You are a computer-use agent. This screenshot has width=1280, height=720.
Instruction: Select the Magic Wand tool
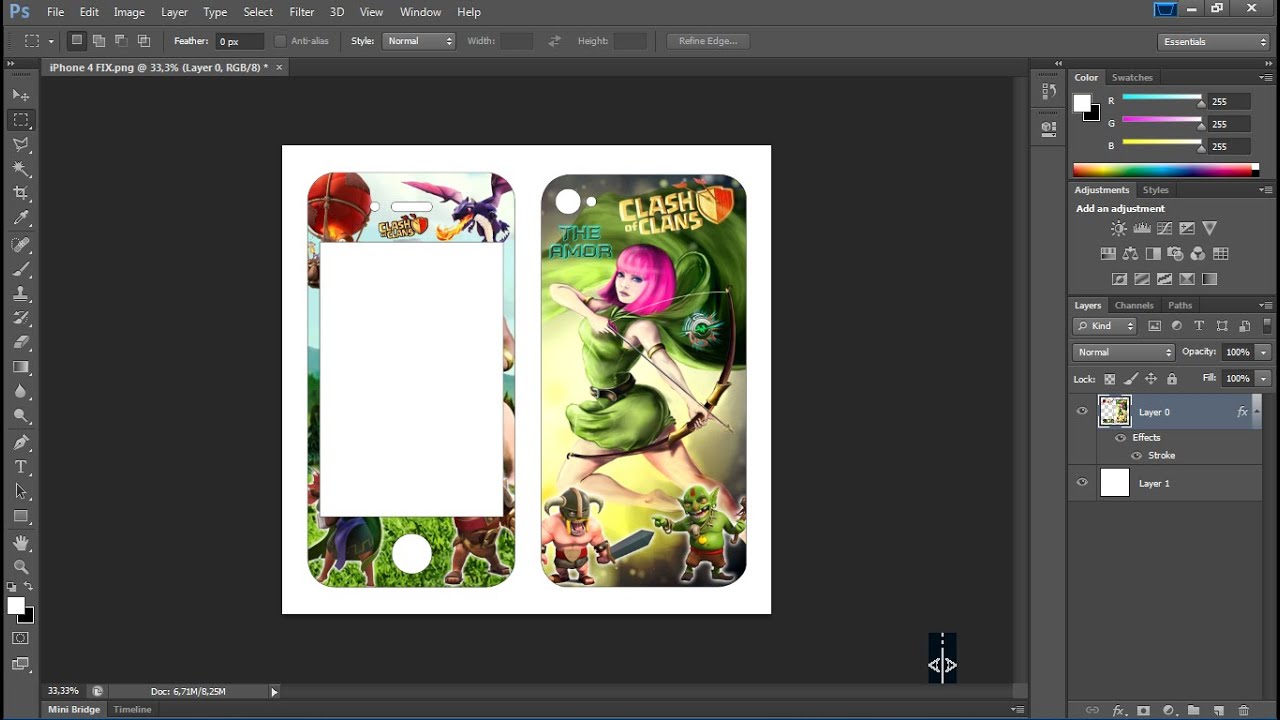21,169
